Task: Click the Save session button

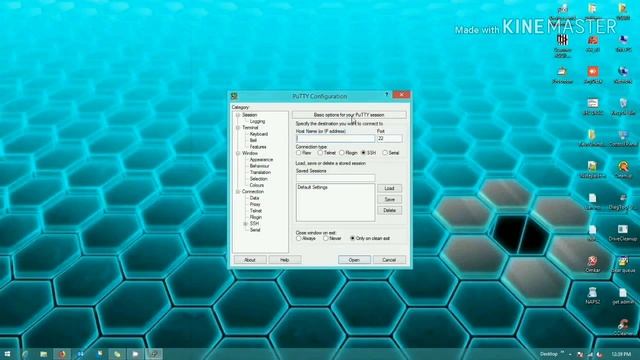Action: pyautogui.click(x=389, y=199)
